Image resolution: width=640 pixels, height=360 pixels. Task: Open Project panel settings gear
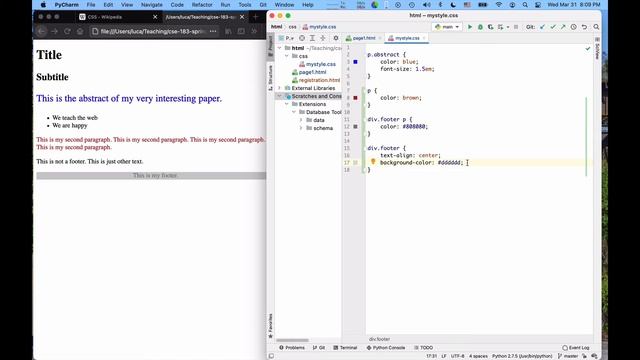(x=336, y=38)
